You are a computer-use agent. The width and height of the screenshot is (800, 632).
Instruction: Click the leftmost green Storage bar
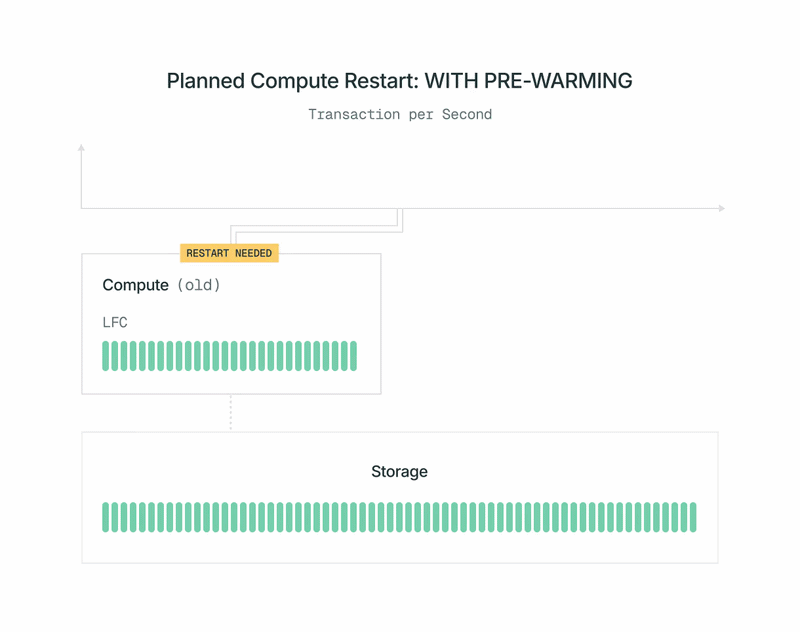click(106, 517)
